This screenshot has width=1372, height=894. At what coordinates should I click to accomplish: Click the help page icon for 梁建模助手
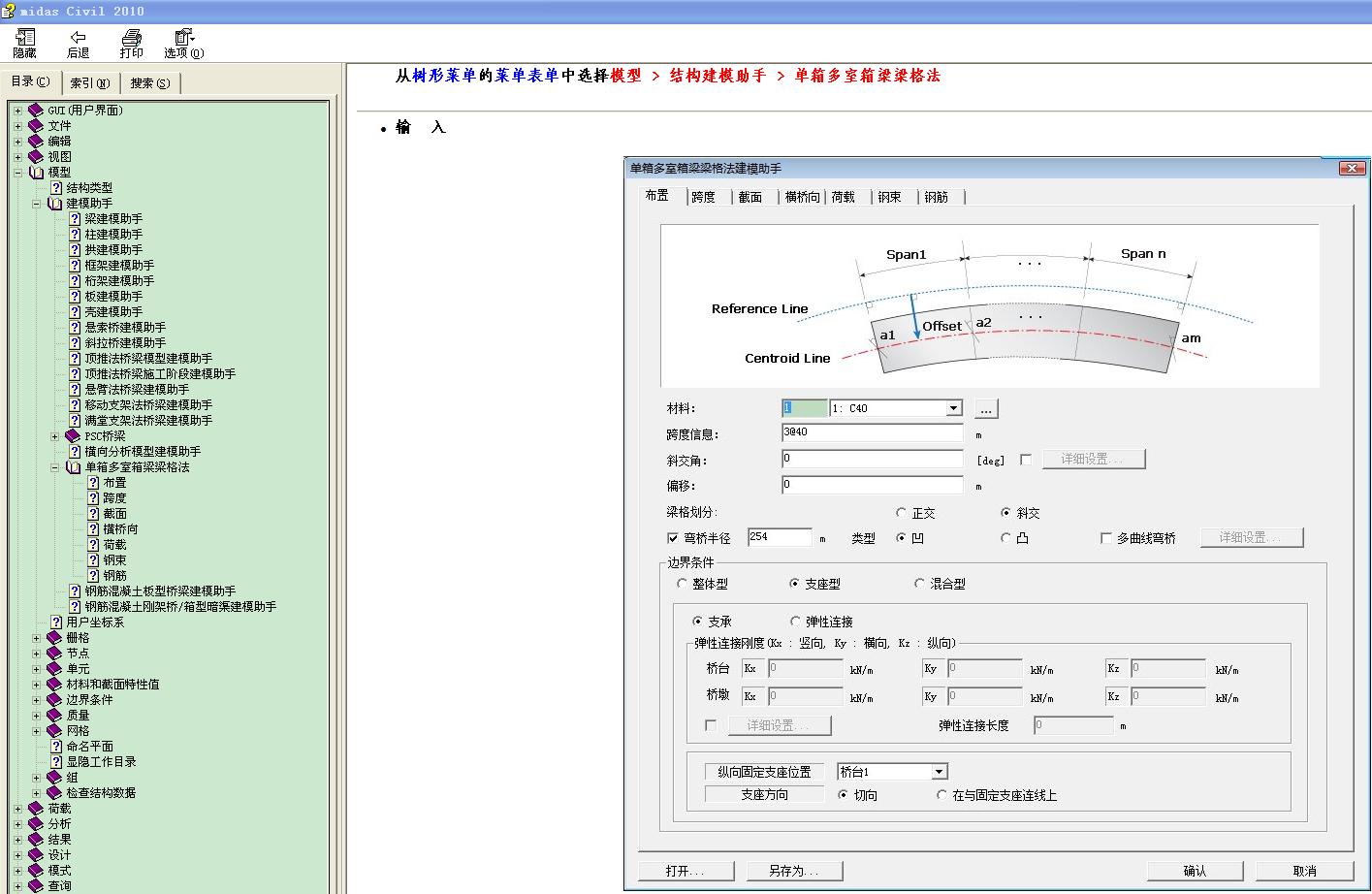[x=75, y=218]
